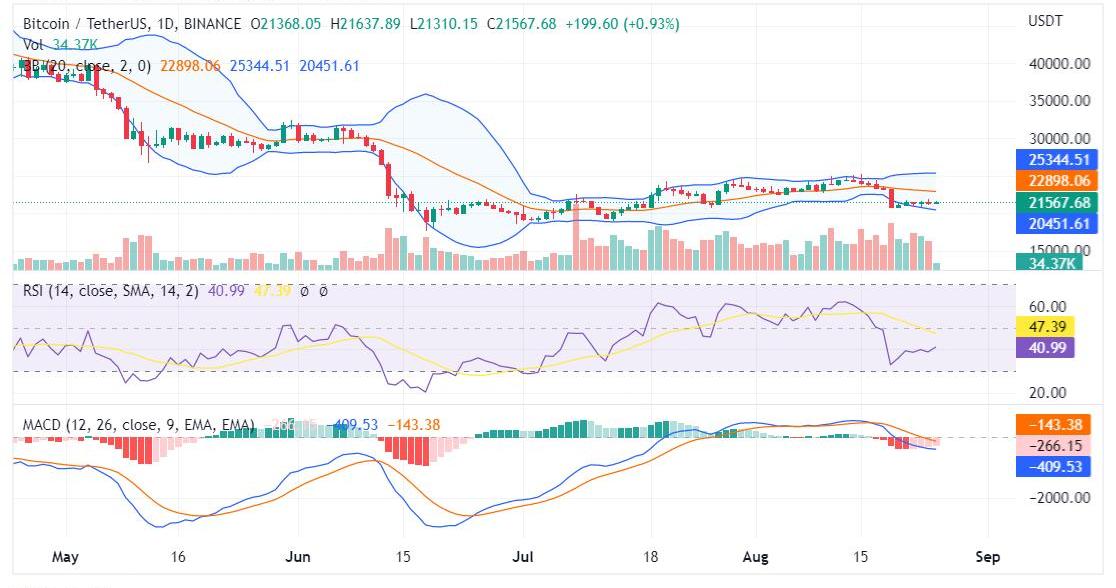Click the blue 20451.61 lower band price label
The width and height of the screenshot is (1116, 588).
(1056, 223)
